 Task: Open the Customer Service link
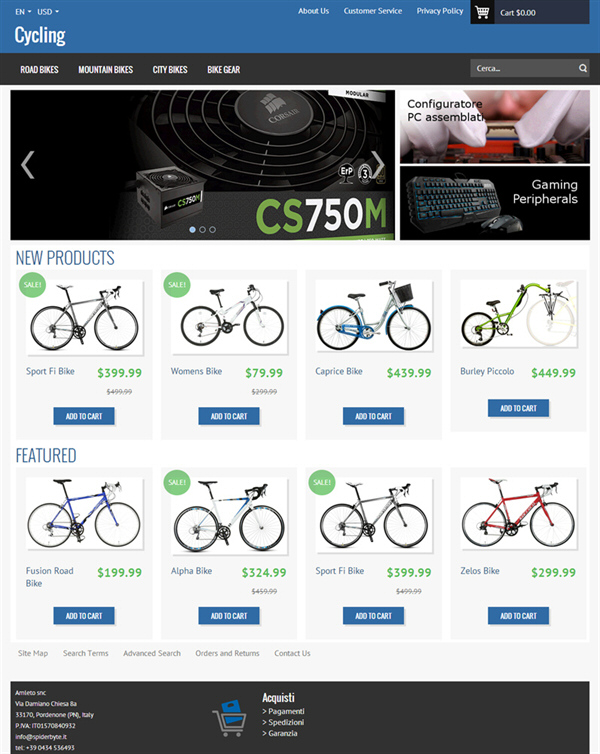pos(373,11)
